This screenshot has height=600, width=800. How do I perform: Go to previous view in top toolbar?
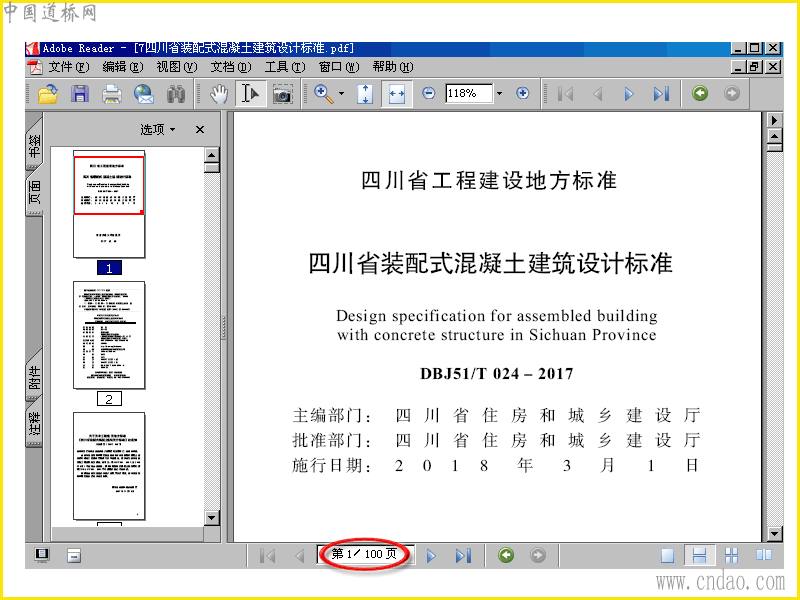[700, 93]
